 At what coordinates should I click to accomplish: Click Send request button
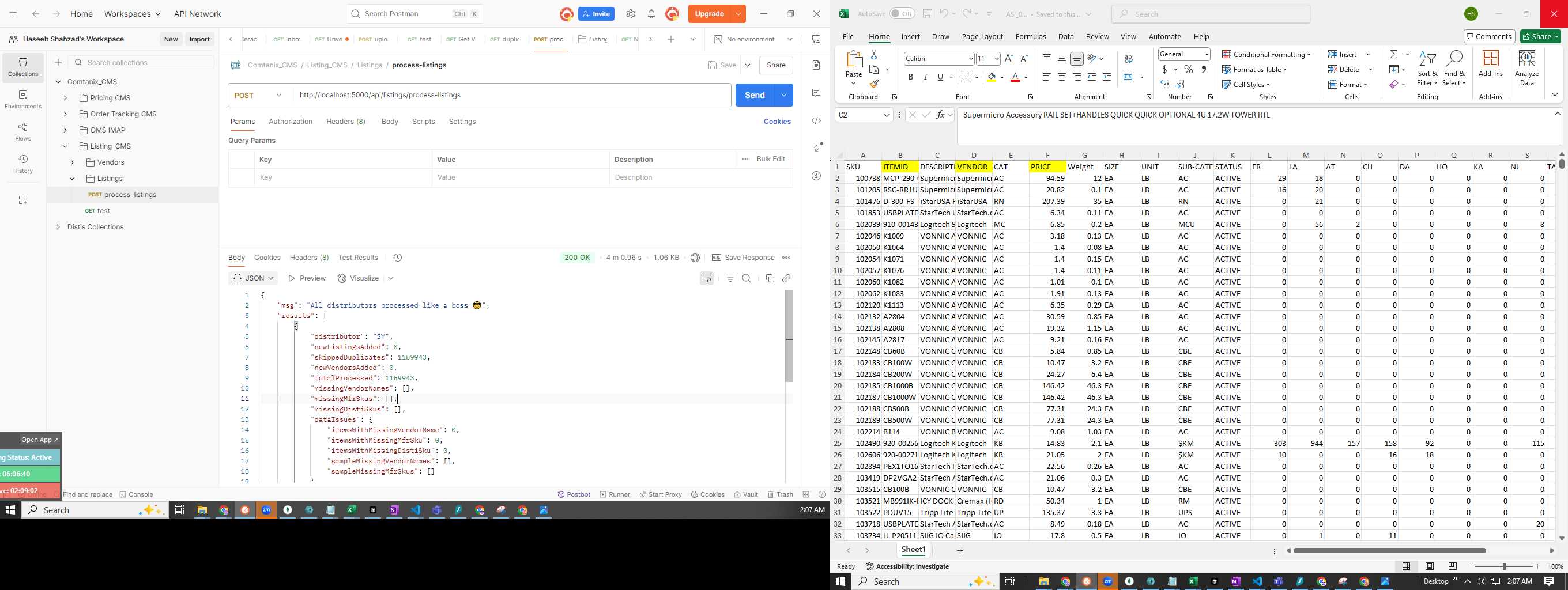tap(754, 95)
